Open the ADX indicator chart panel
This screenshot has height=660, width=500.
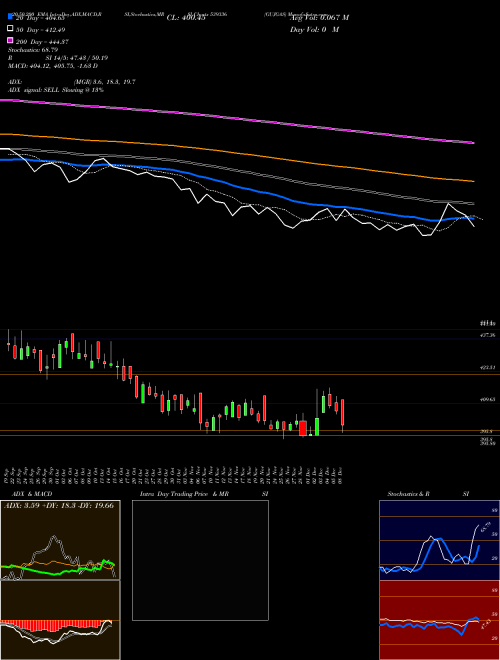[60, 540]
